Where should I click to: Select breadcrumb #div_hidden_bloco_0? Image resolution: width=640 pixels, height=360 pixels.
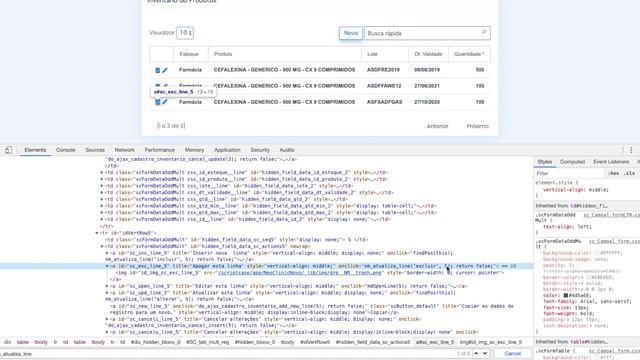click(156, 342)
